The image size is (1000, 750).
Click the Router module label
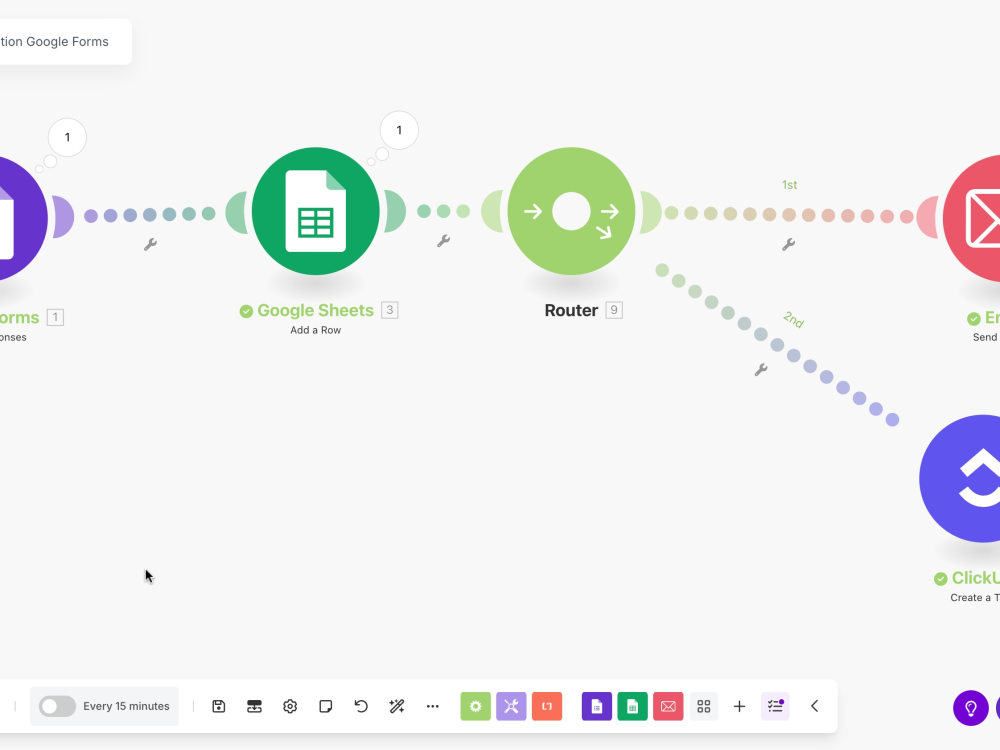coord(571,311)
